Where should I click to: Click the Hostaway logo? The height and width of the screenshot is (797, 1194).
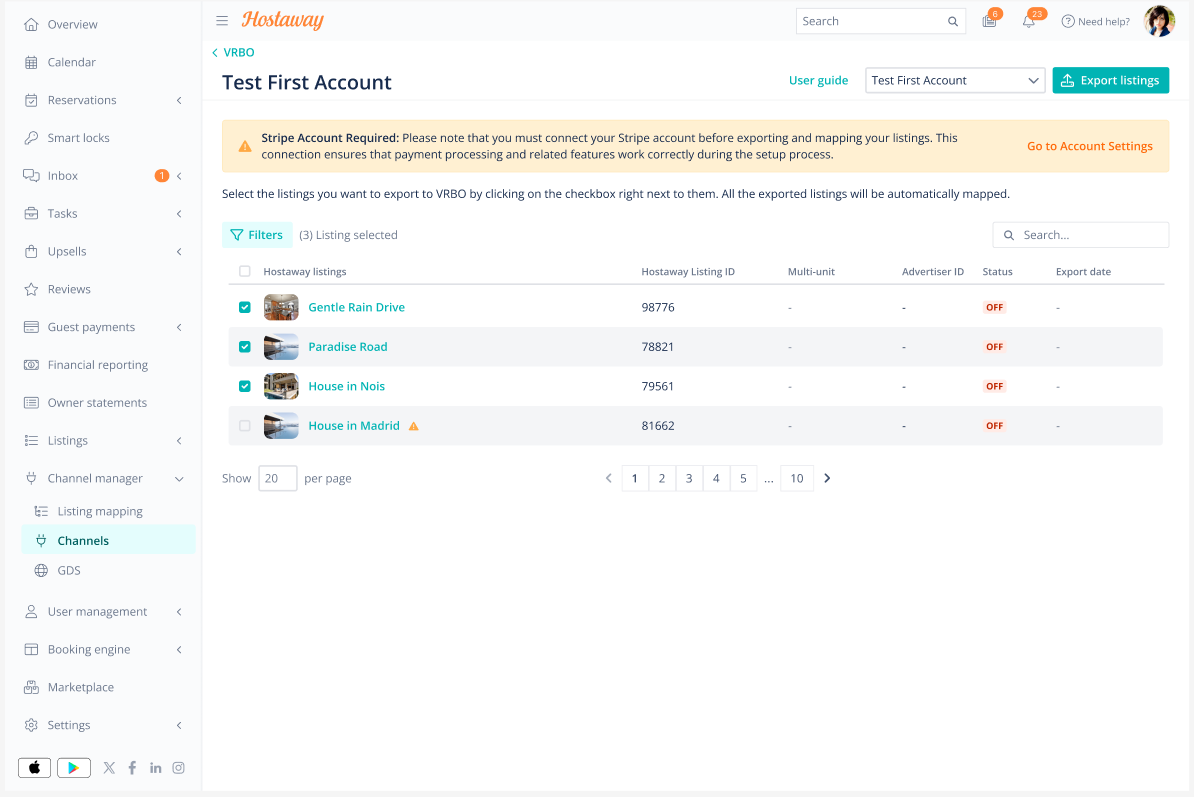(x=283, y=21)
